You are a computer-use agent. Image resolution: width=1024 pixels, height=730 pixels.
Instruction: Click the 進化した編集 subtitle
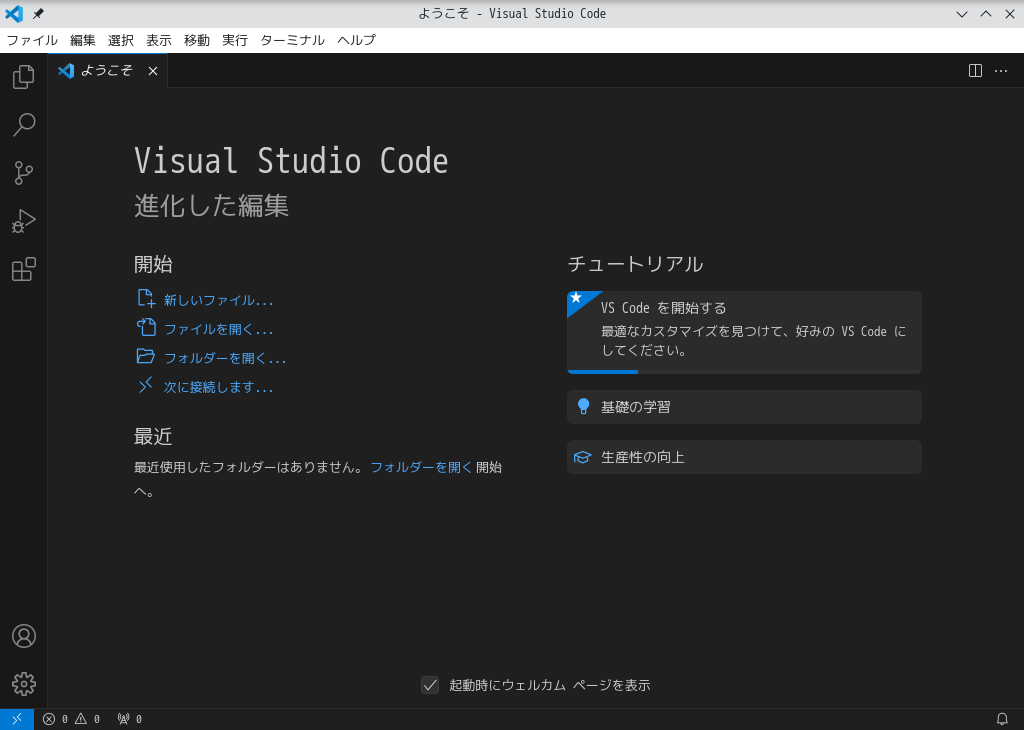tap(212, 206)
